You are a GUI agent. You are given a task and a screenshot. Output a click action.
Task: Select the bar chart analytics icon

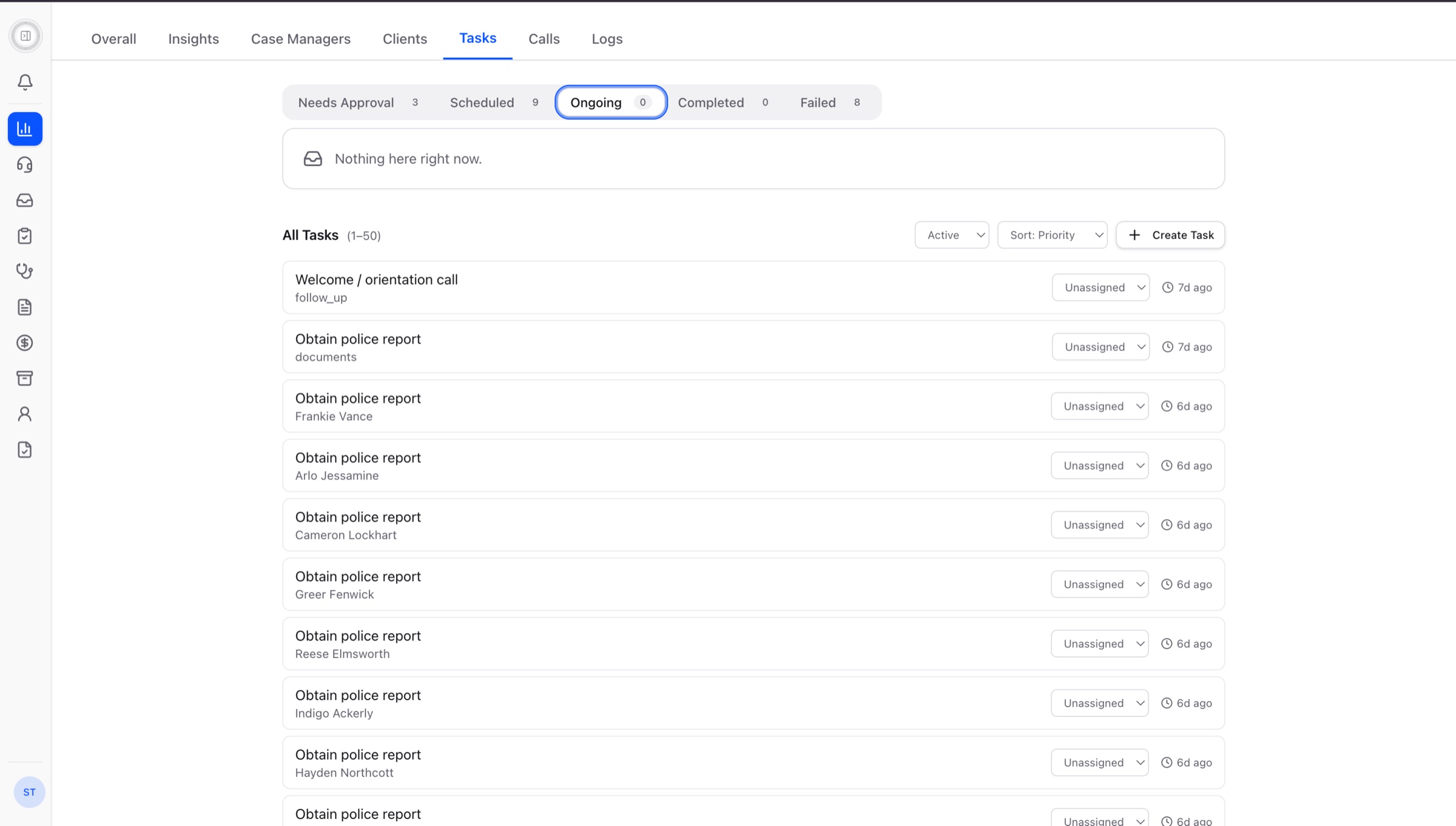pyautogui.click(x=25, y=129)
